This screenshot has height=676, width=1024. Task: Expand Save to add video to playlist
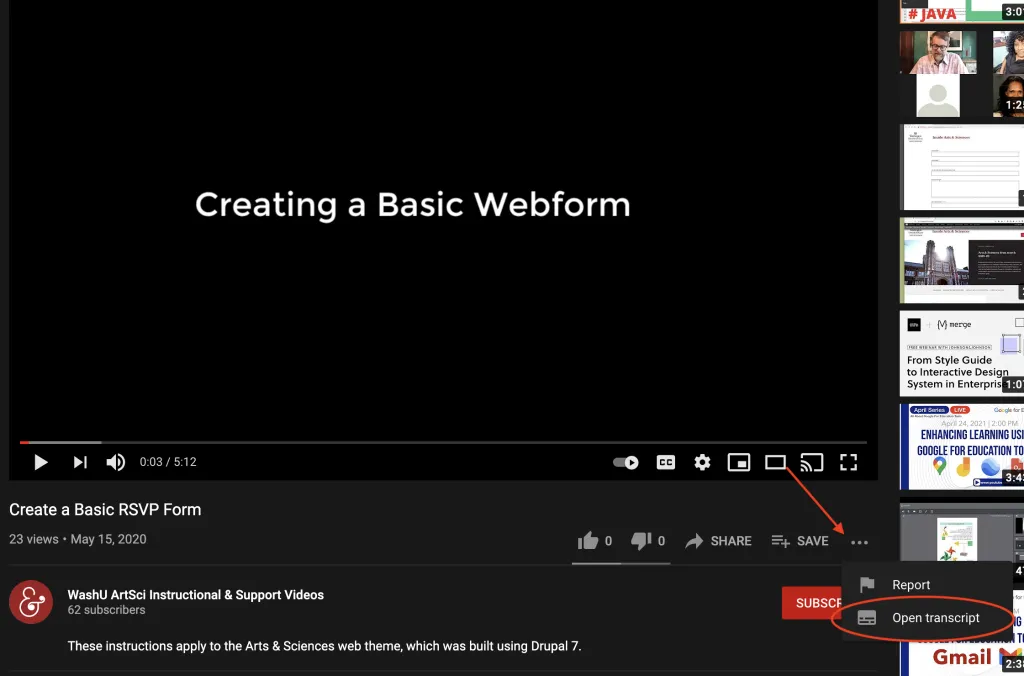point(800,540)
